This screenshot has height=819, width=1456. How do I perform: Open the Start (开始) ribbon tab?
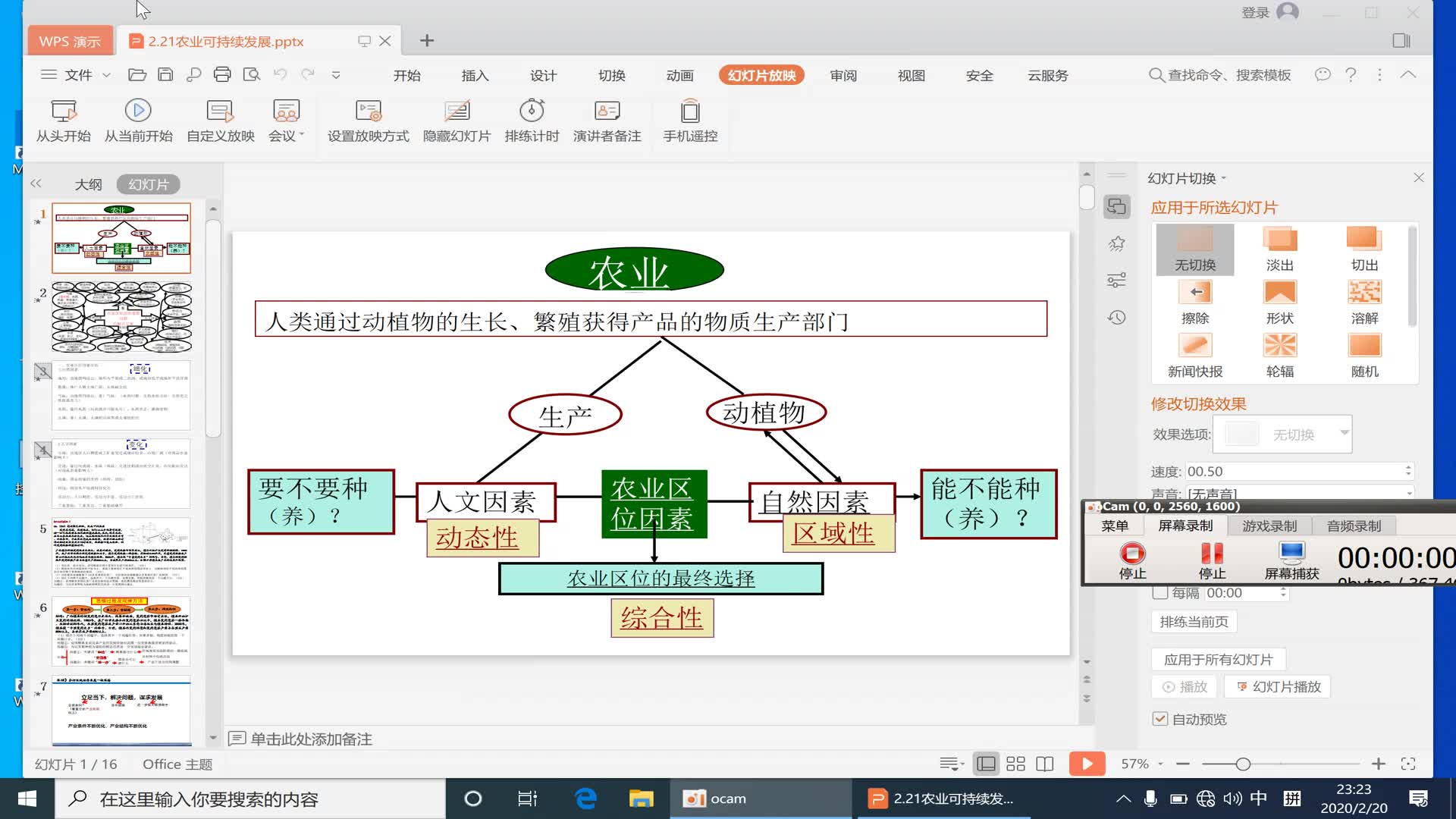[x=407, y=75]
